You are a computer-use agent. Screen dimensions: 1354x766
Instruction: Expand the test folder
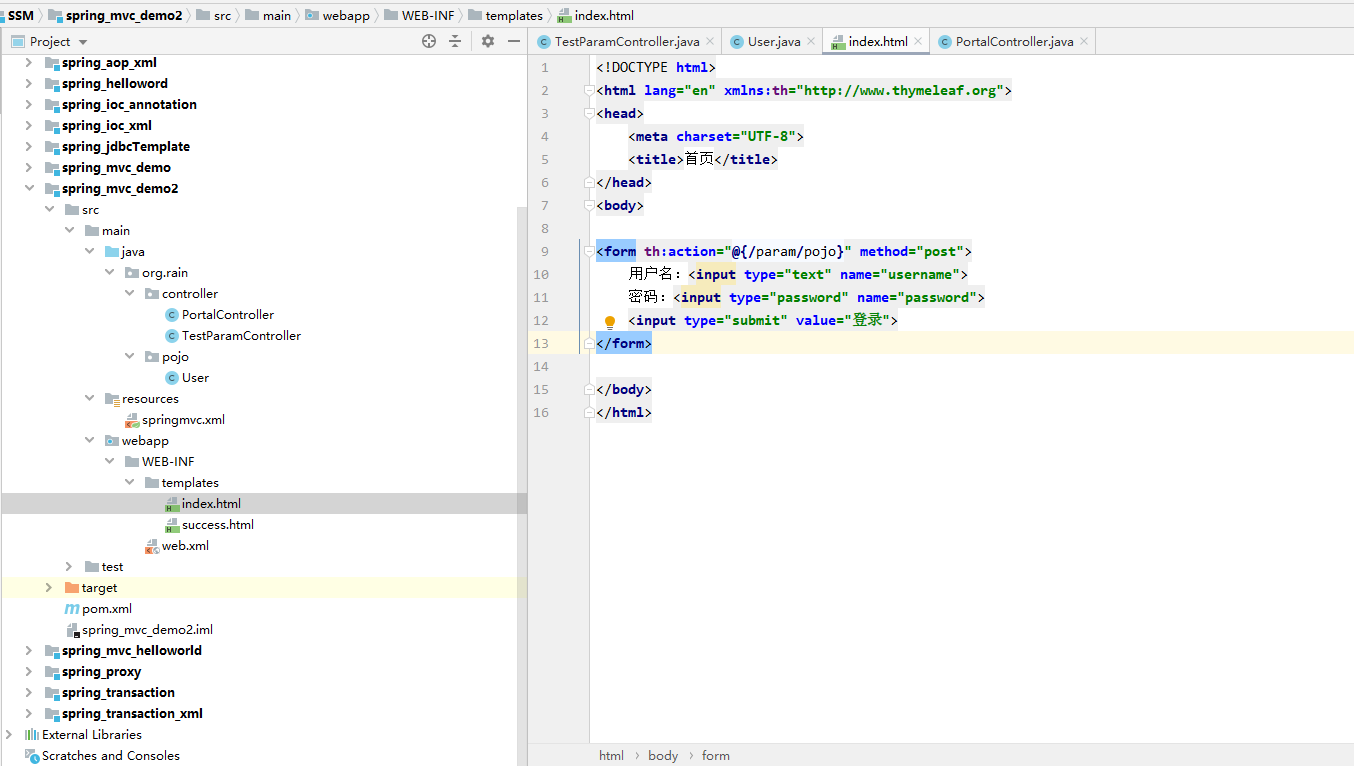(68, 567)
